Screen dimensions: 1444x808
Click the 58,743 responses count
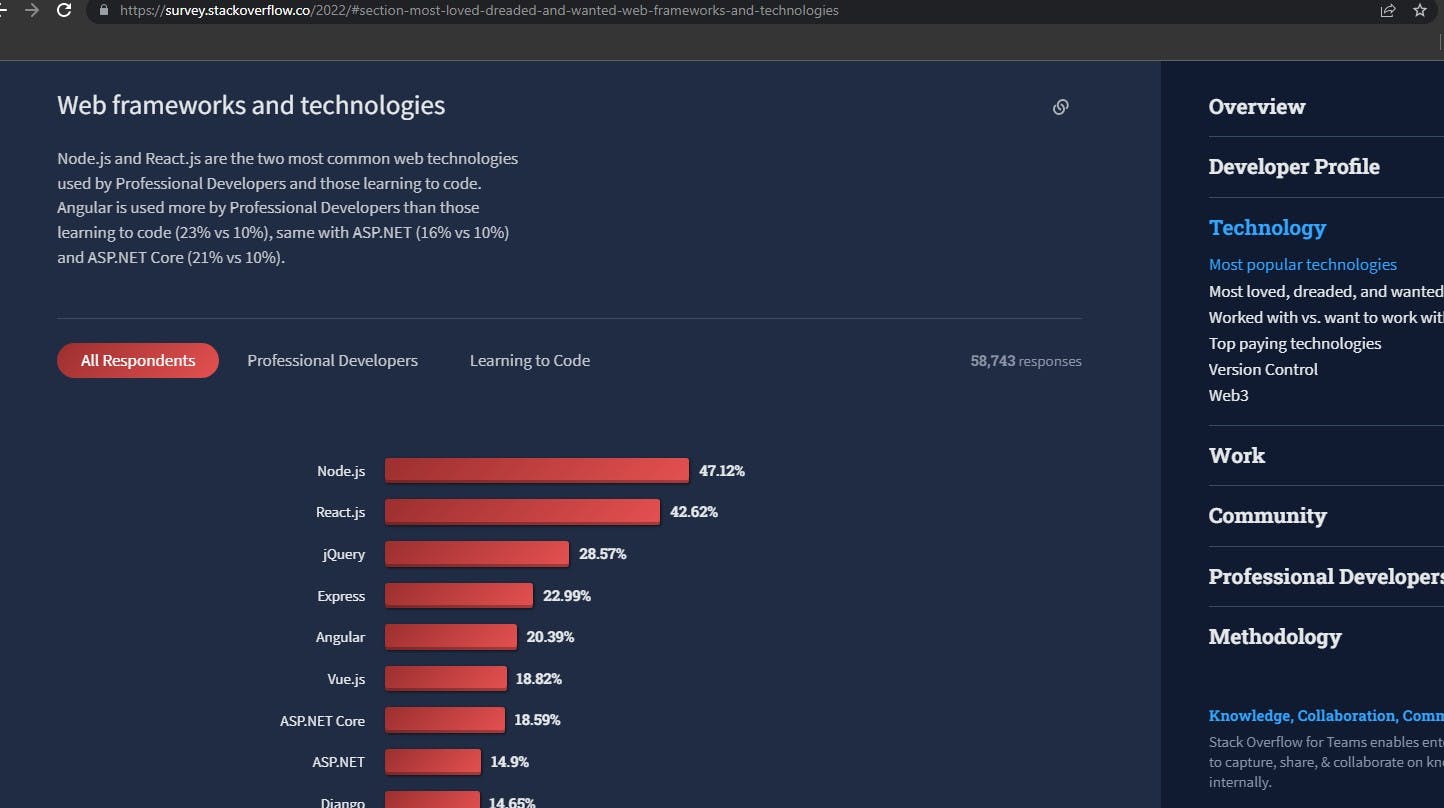[x=1026, y=361]
